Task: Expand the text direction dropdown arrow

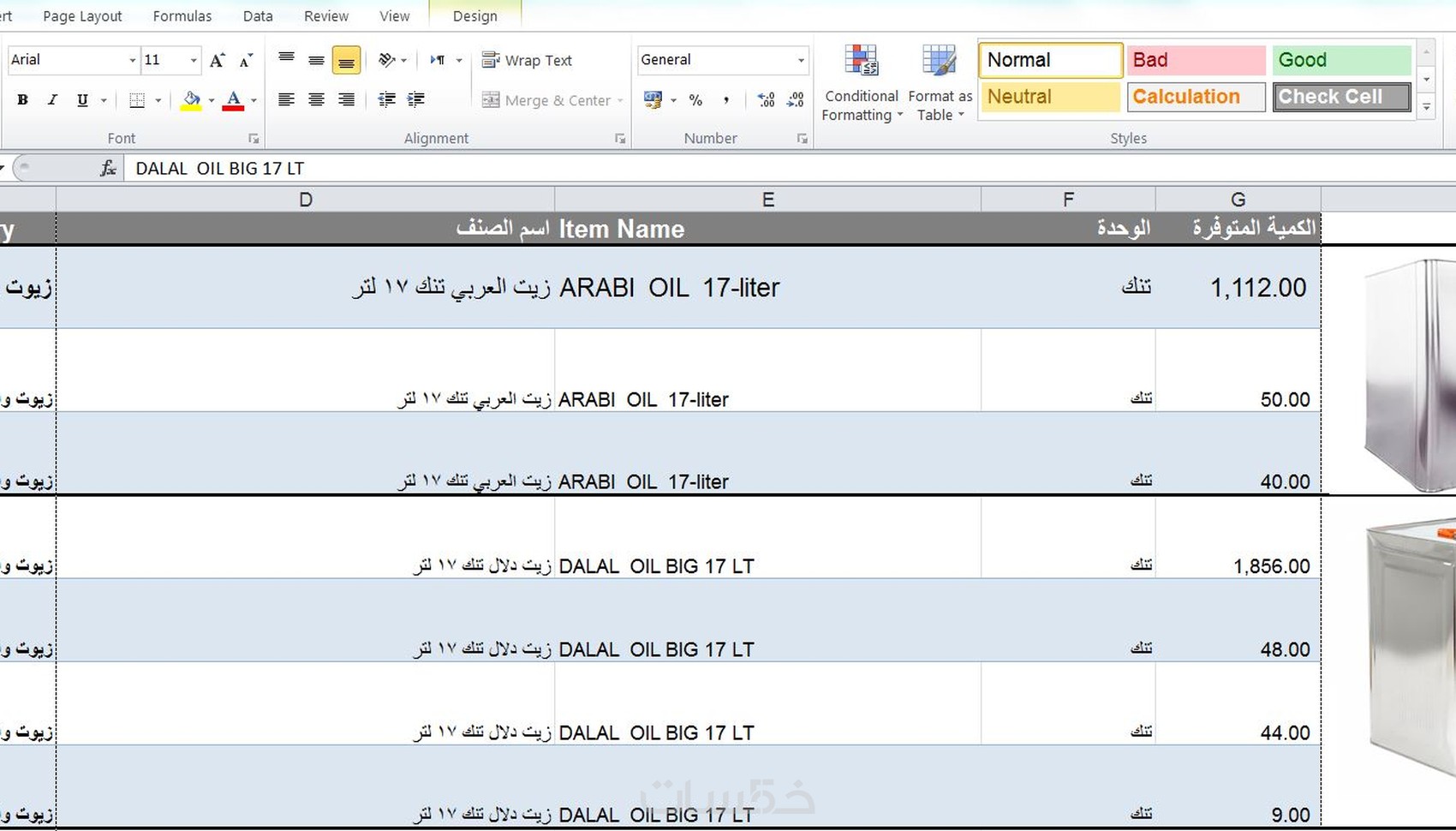Action: 459,60
